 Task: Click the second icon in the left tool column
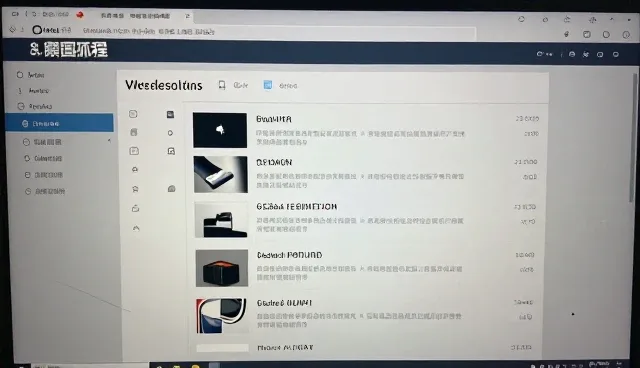(x=134, y=132)
